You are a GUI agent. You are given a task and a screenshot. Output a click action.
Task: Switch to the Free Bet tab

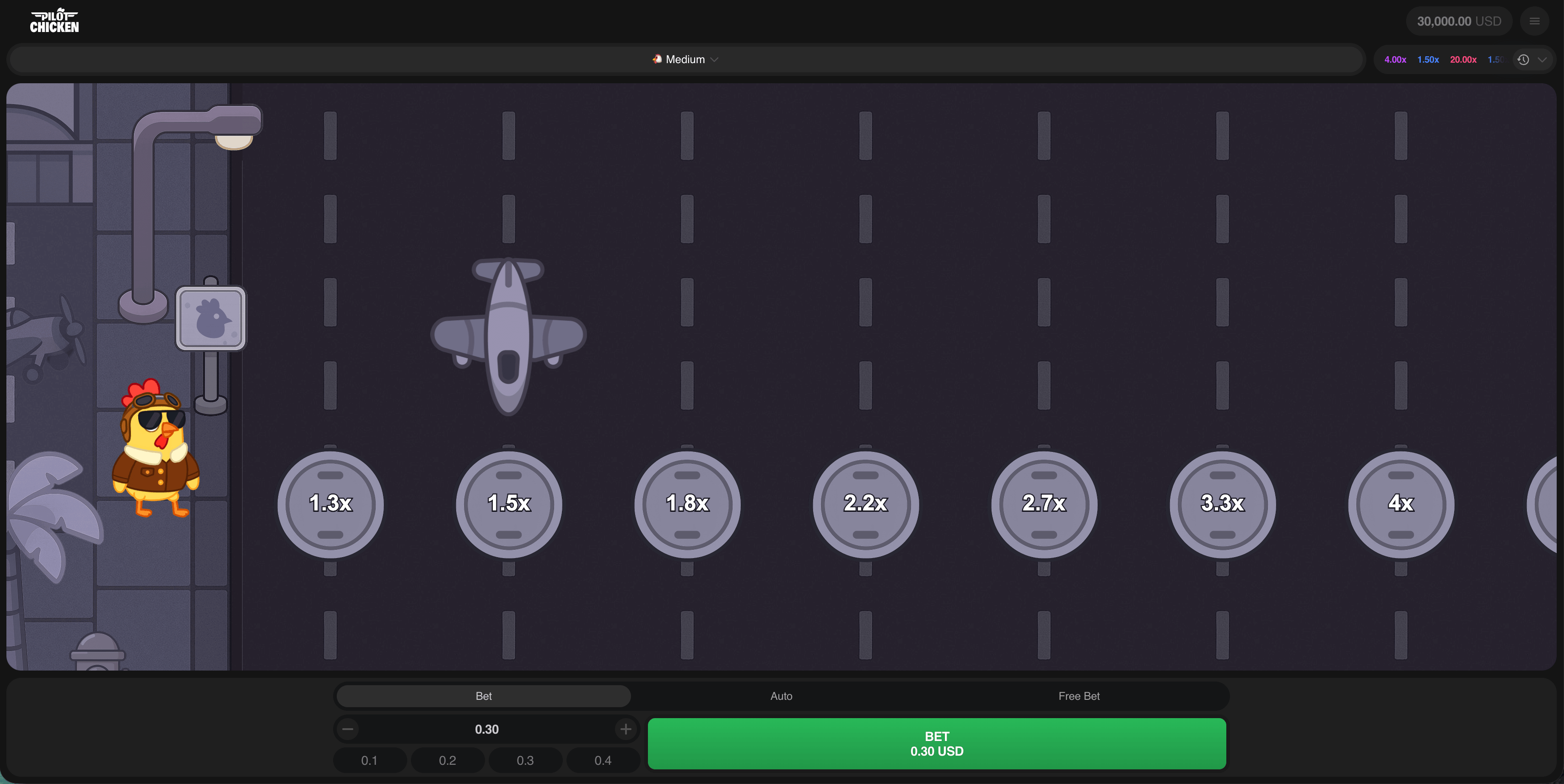point(1079,696)
